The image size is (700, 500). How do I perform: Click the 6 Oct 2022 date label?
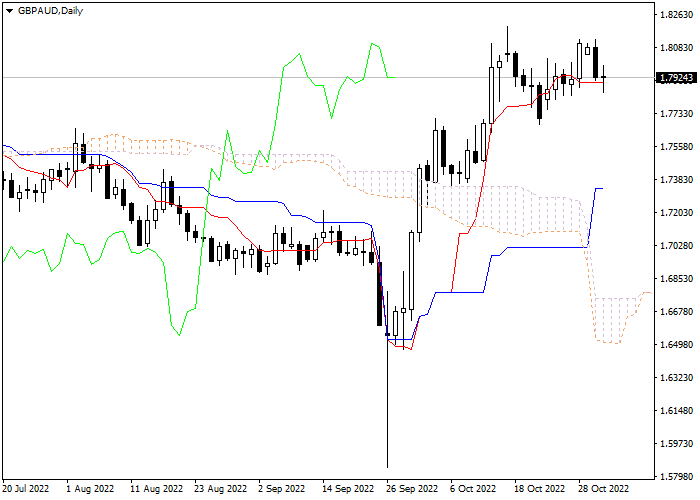[473, 489]
